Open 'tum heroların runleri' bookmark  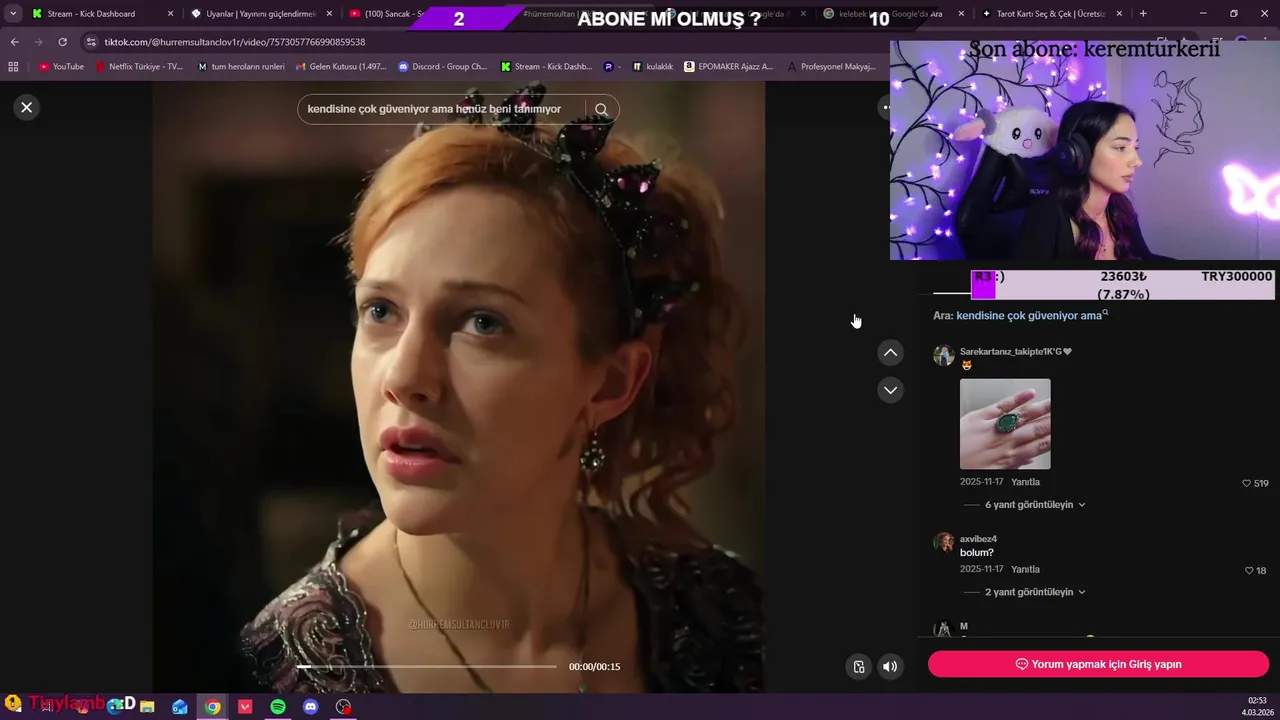(241, 66)
